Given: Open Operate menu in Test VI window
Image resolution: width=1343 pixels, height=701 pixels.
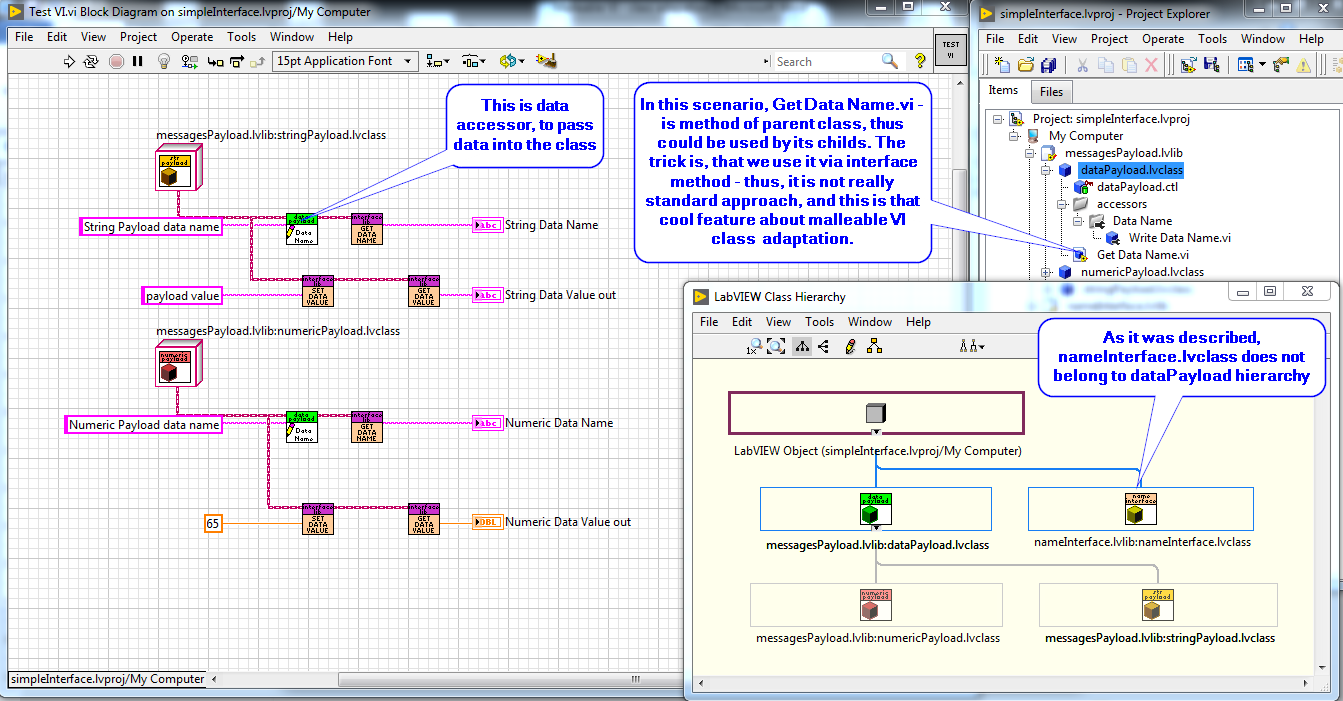Looking at the screenshot, I should tap(192, 37).
